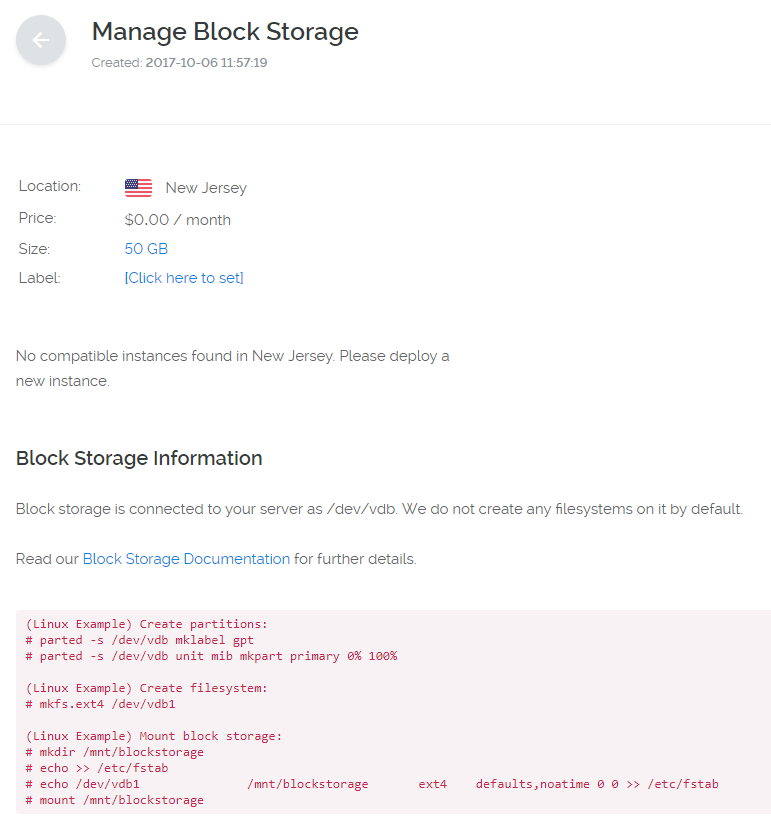Click the 'defaults,noatime 0 0' fstab line
The height and width of the screenshot is (834, 771).
[372, 783]
